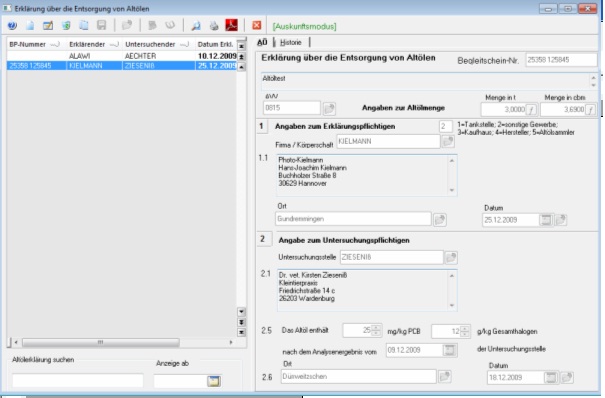Click horizontal scrollbar thumb of record list

[x=101, y=342]
